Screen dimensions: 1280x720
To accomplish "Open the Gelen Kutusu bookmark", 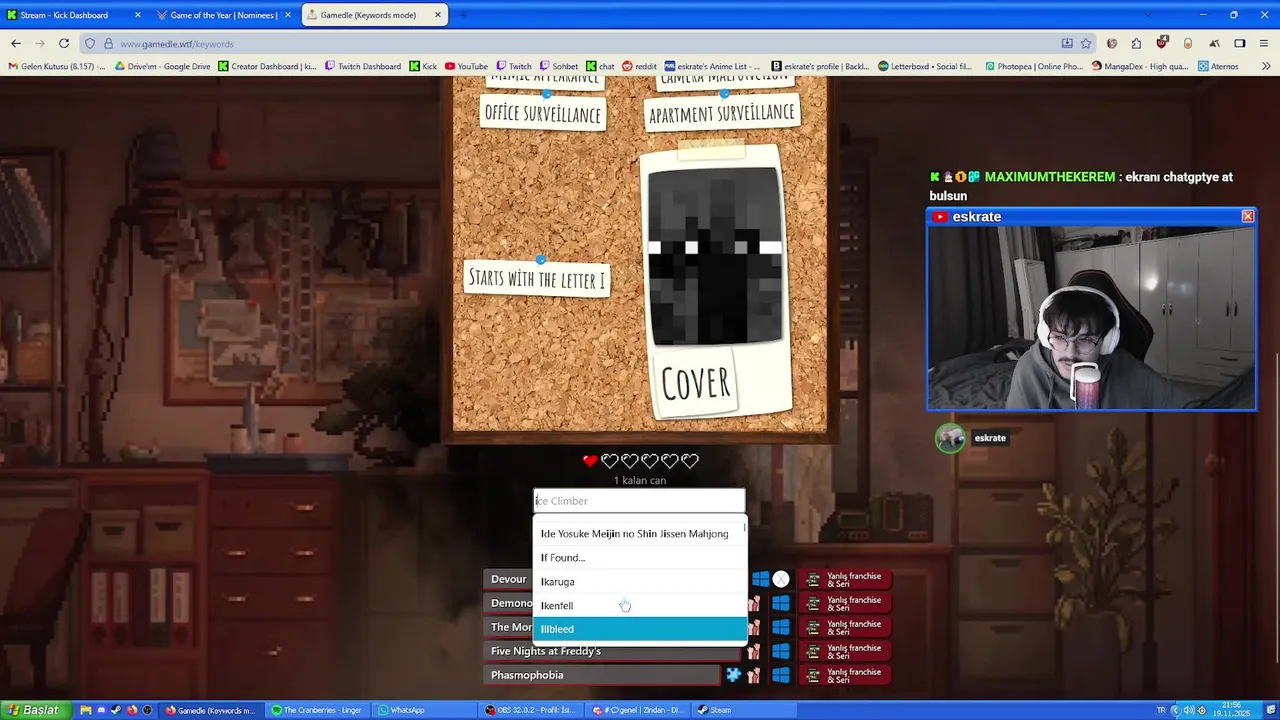I will pyautogui.click(x=56, y=66).
